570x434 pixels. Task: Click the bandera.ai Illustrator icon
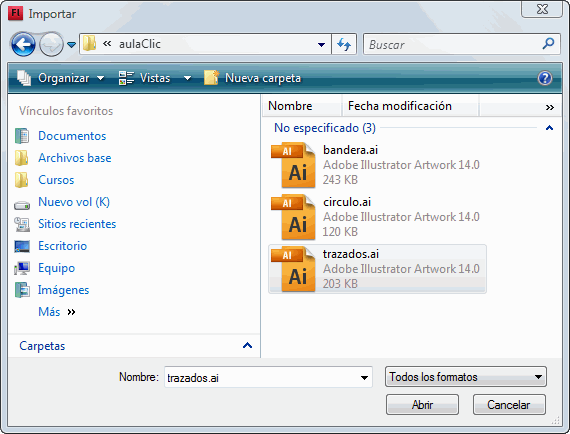293,165
